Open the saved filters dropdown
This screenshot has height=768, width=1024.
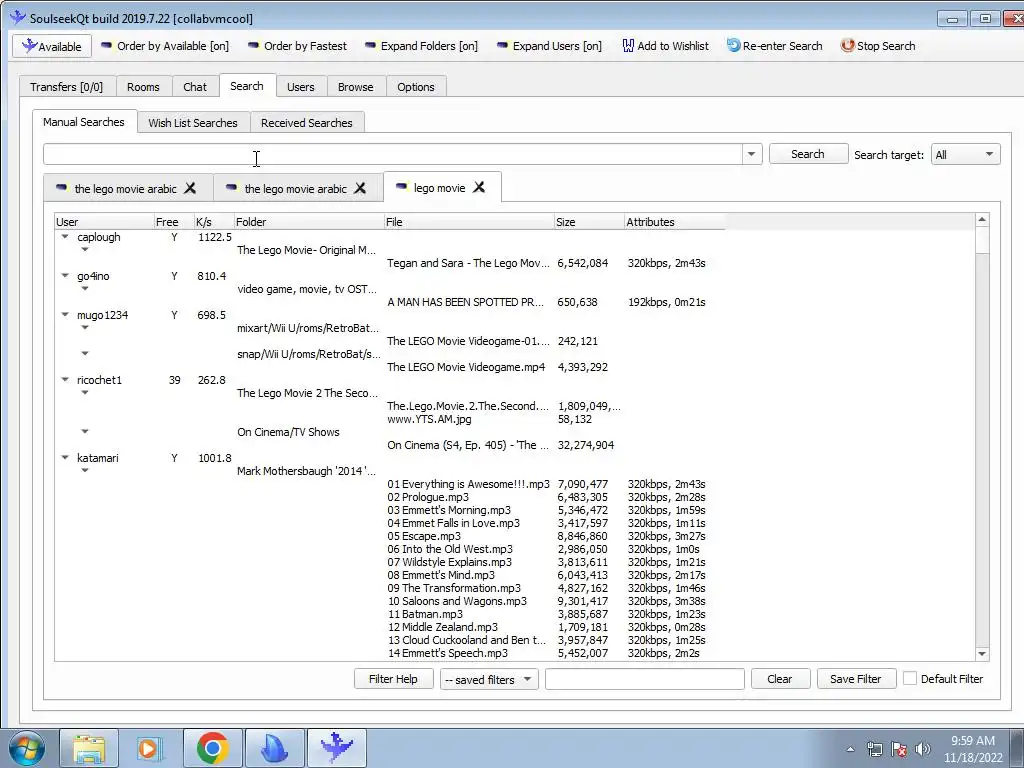[488, 680]
